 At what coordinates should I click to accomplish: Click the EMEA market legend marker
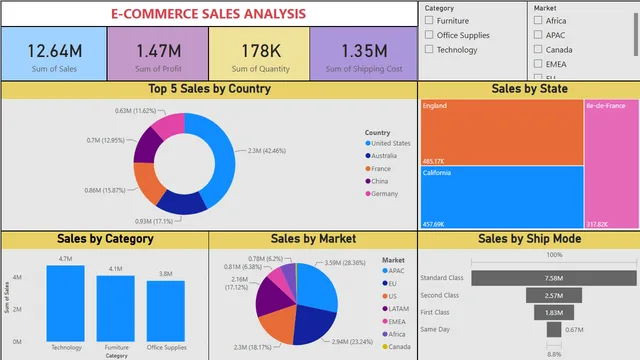click(385, 322)
